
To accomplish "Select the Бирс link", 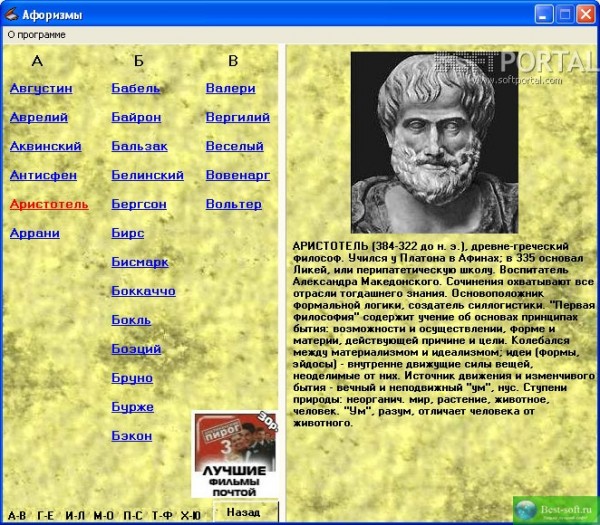I will (x=128, y=233).
